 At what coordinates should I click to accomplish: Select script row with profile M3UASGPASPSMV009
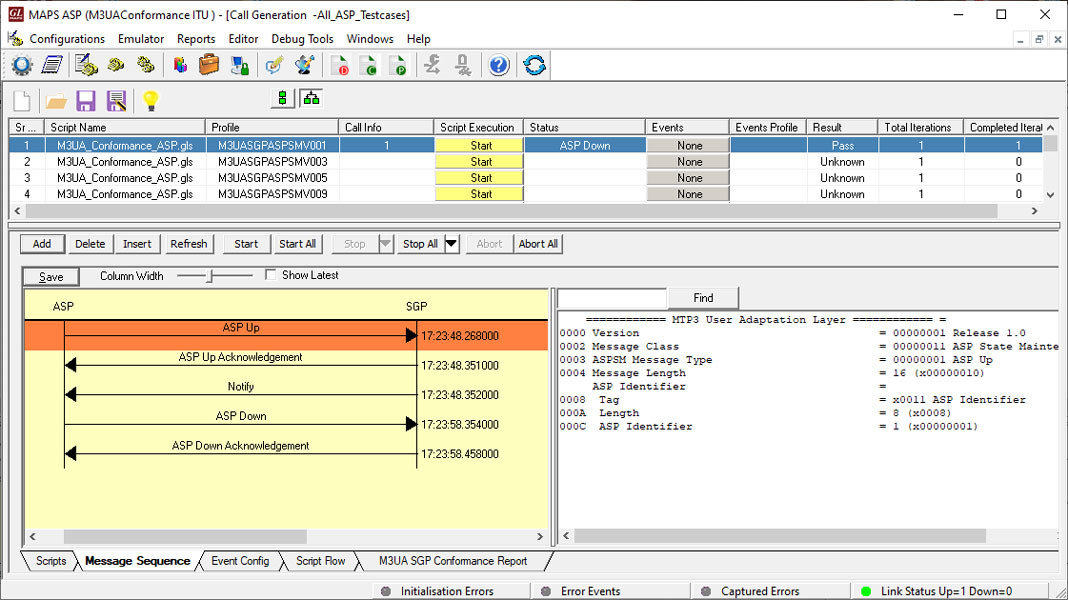click(x=525, y=194)
